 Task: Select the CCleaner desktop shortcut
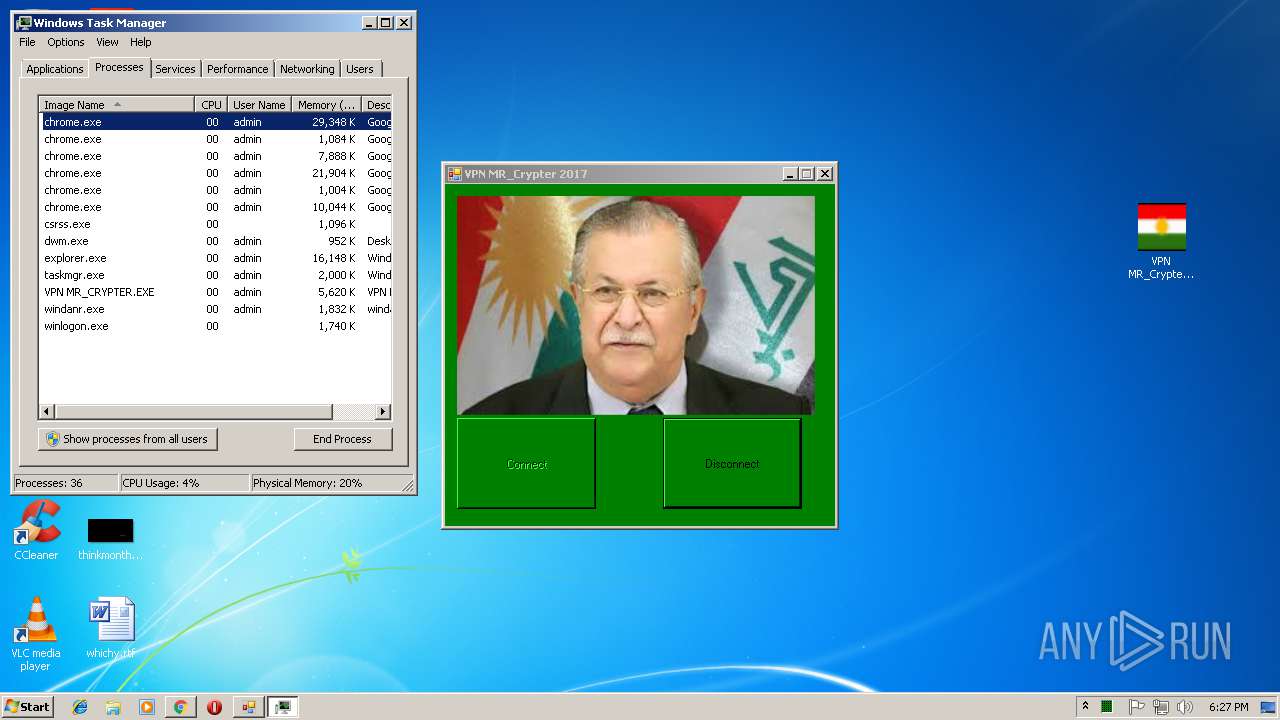tap(36, 530)
